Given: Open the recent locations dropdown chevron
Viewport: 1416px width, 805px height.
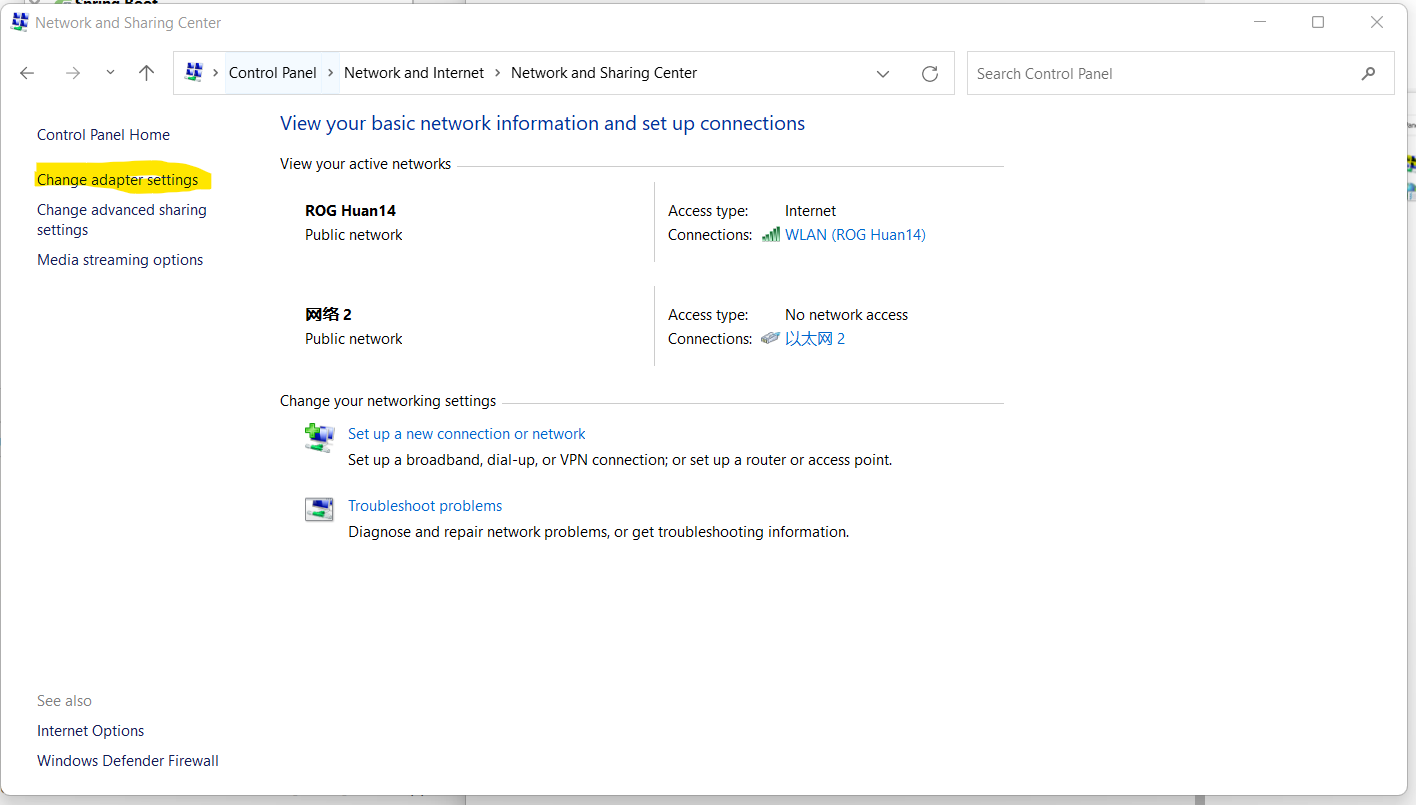Looking at the screenshot, I should (x=110, y=72).
